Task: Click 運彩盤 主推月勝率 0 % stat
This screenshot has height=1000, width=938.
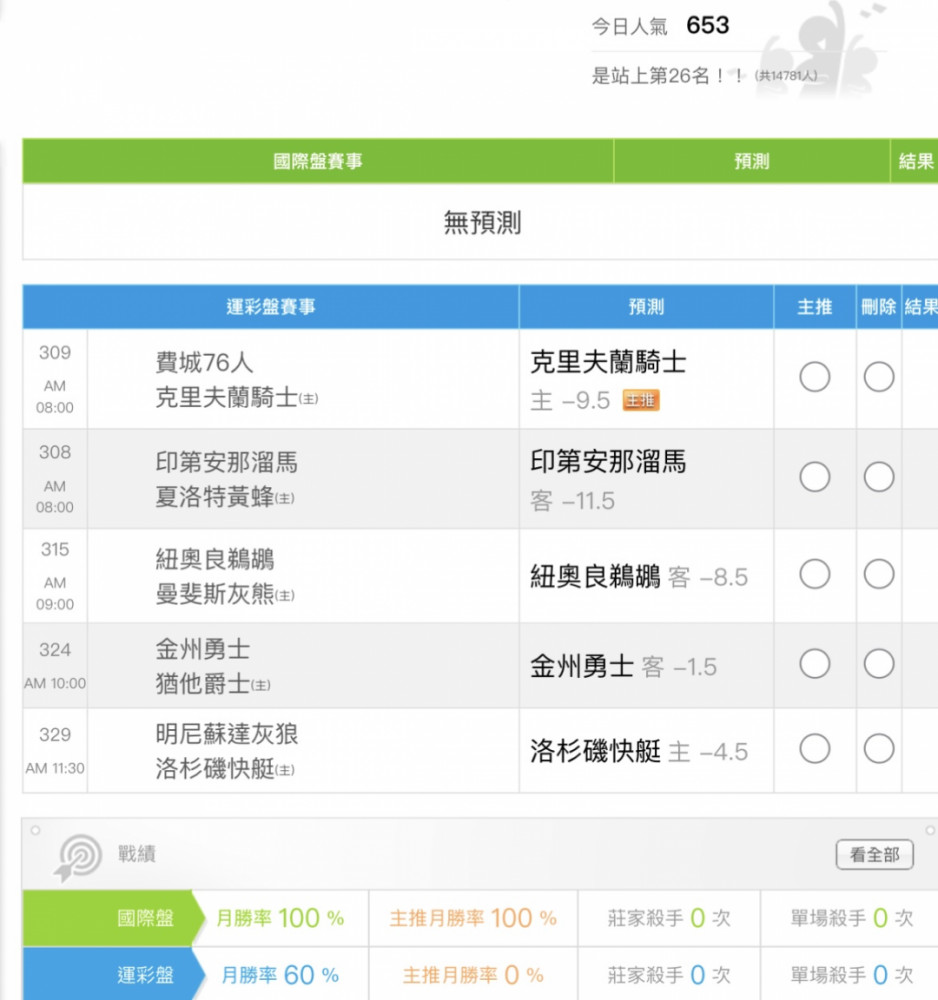Action: 473,974
